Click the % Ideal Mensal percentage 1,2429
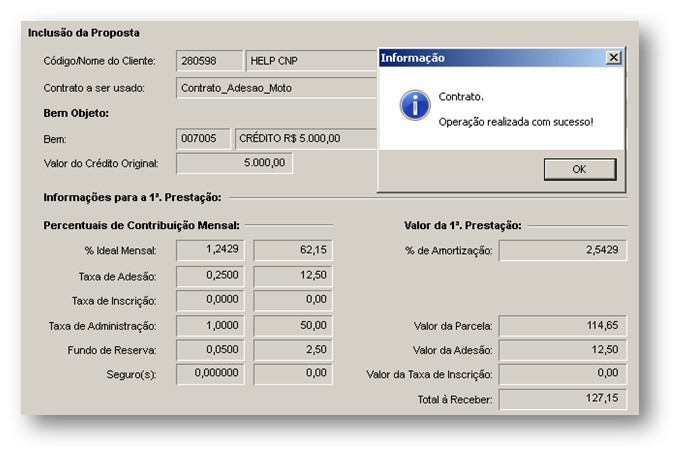681x457 pixels. [210, 250]
